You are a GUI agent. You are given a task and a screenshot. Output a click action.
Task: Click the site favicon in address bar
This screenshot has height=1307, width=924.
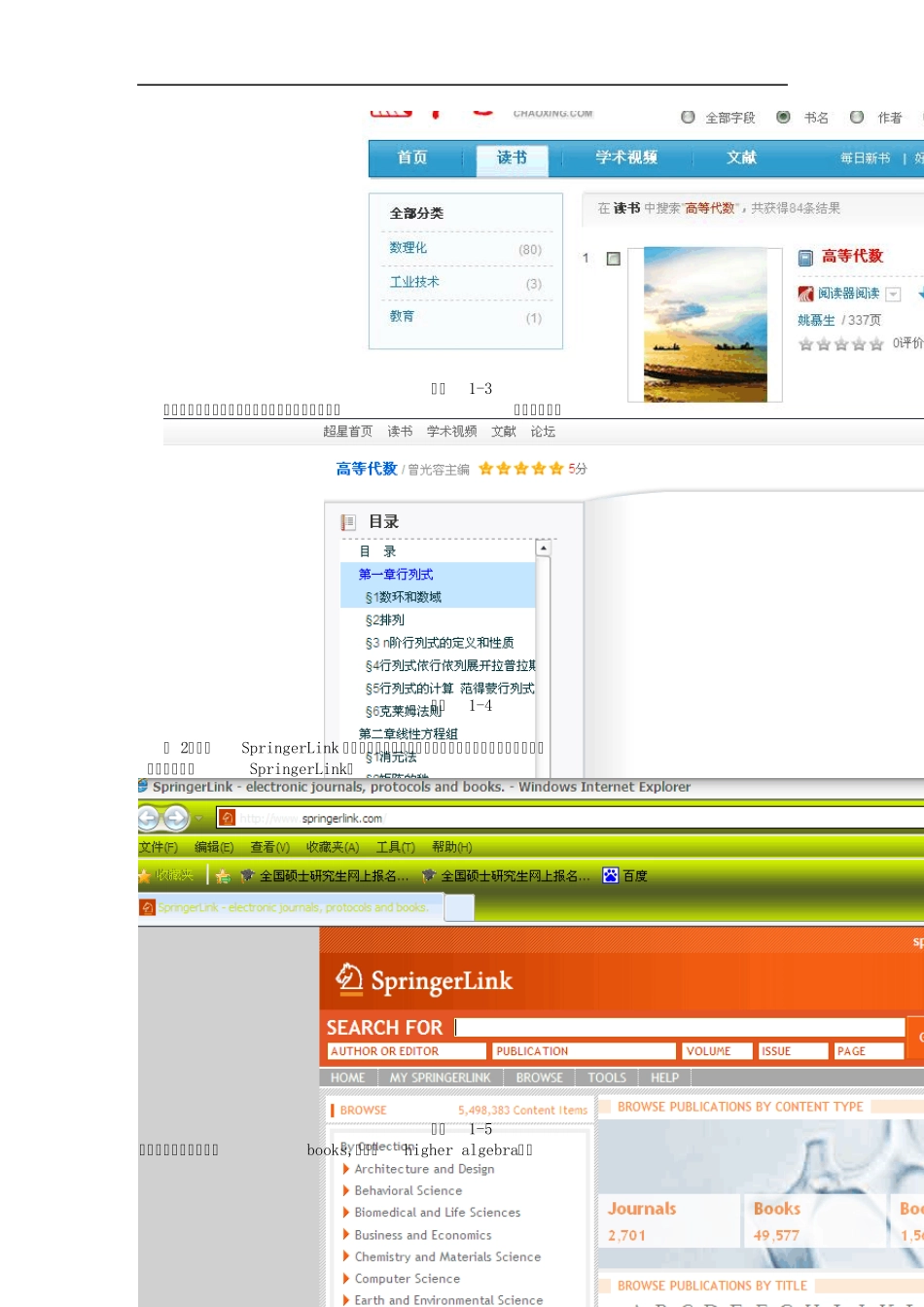tap(227, 818)
